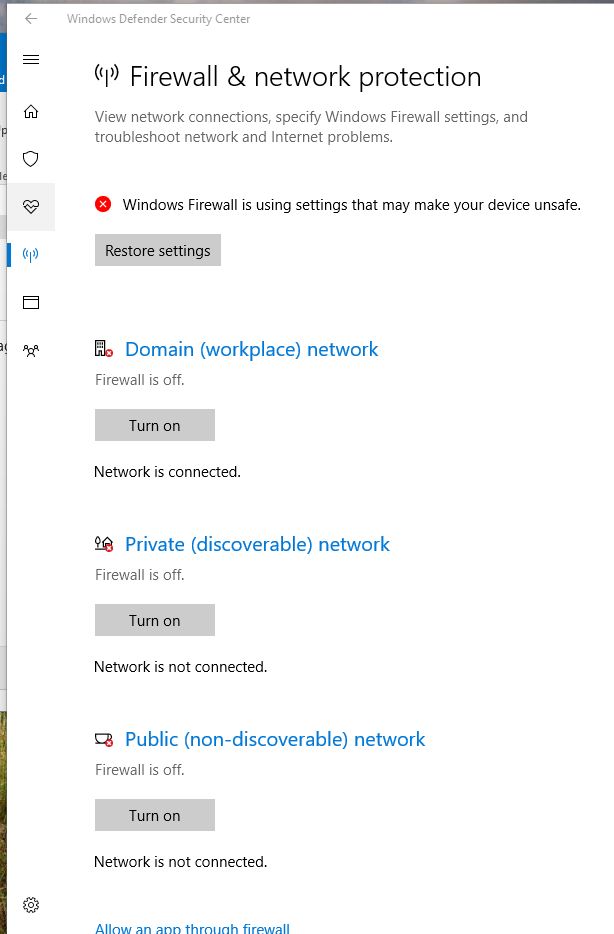
Task: Click the Domain network building icon
Action: coord(104,348)
